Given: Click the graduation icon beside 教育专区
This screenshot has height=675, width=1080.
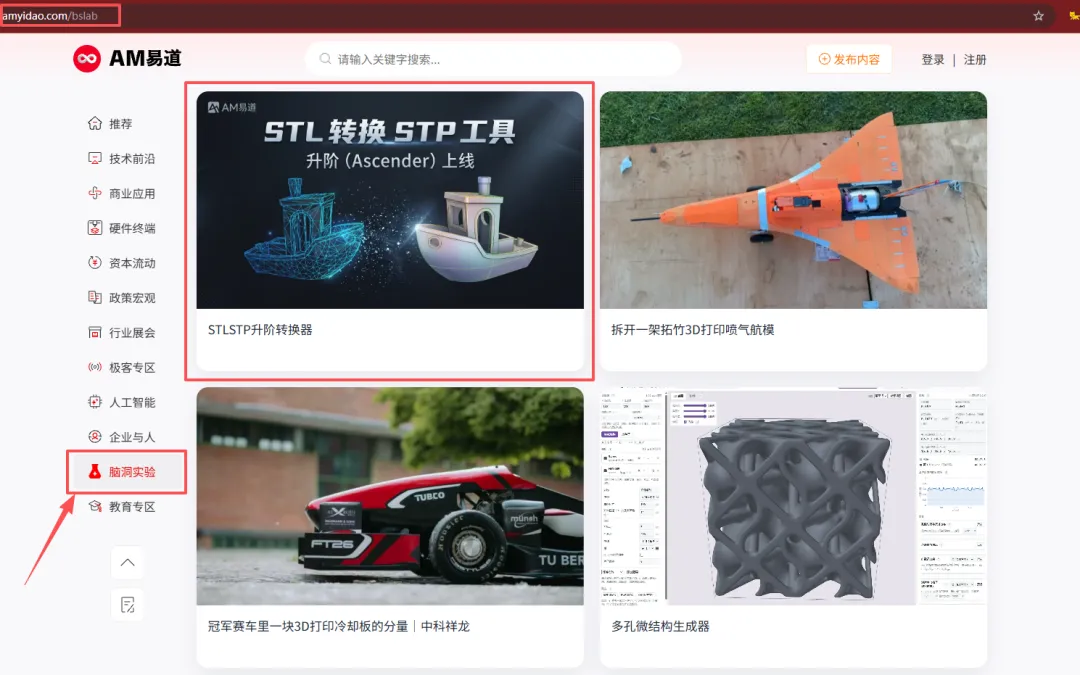Looking at the screenshot, I should click(95, 506).
